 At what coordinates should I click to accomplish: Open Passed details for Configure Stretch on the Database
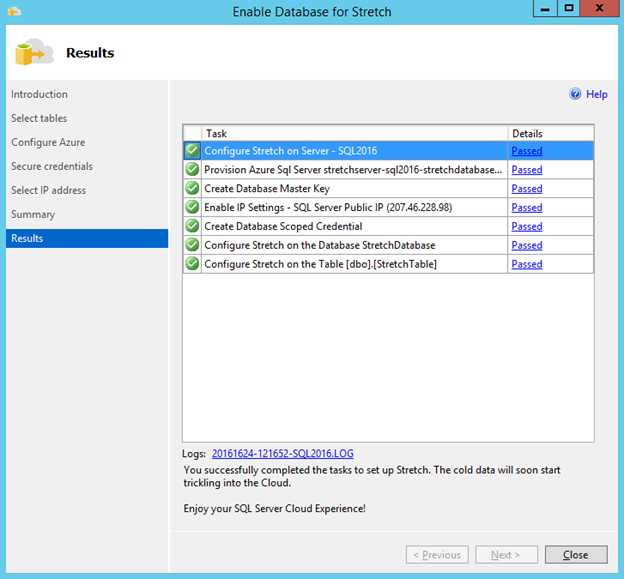click(x=526, y=245)
